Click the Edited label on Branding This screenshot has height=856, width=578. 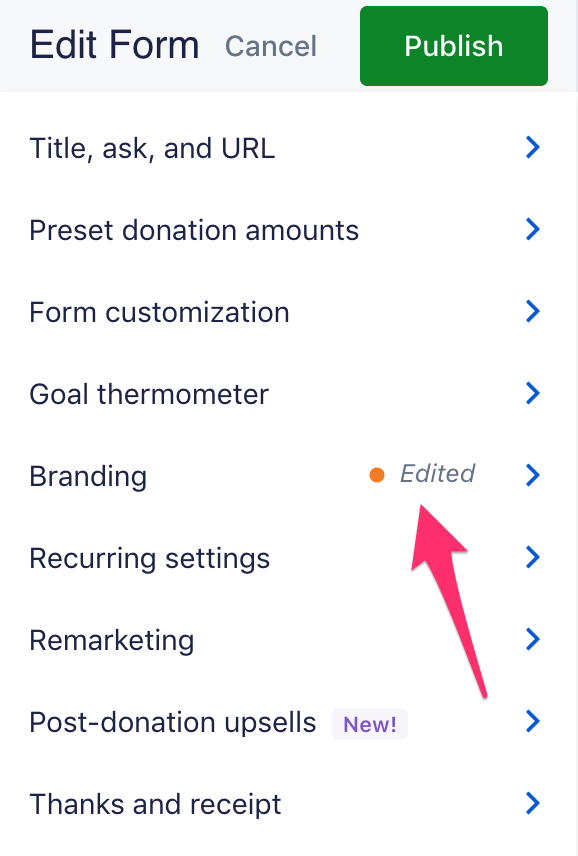437,473
